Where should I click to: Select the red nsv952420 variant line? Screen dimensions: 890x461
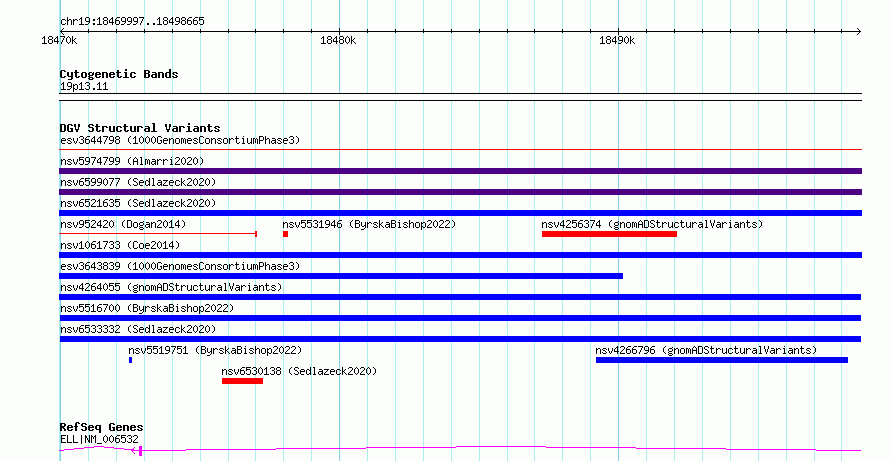pos(158,233)
